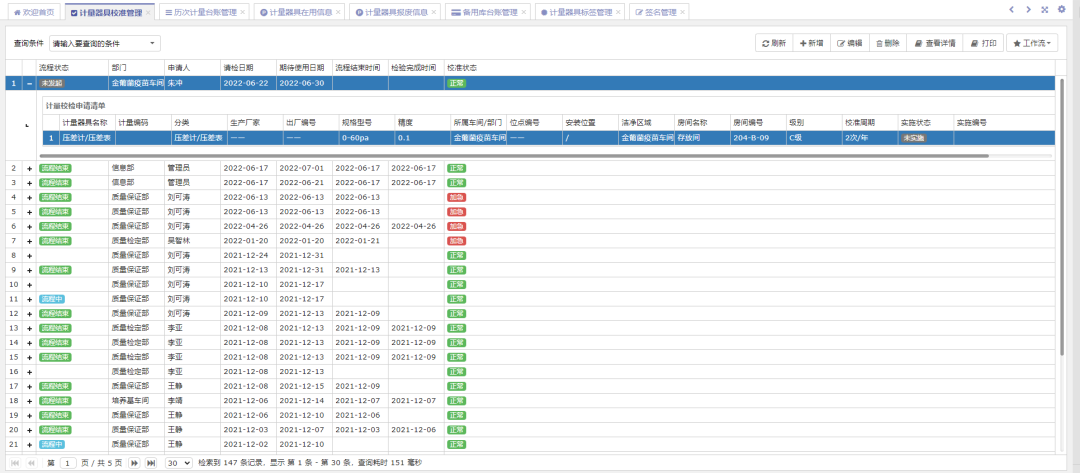Click the 2021-12-06 verification time in row 20
The width and height of the screenshot is (1080, 473).
click(416, 430)
